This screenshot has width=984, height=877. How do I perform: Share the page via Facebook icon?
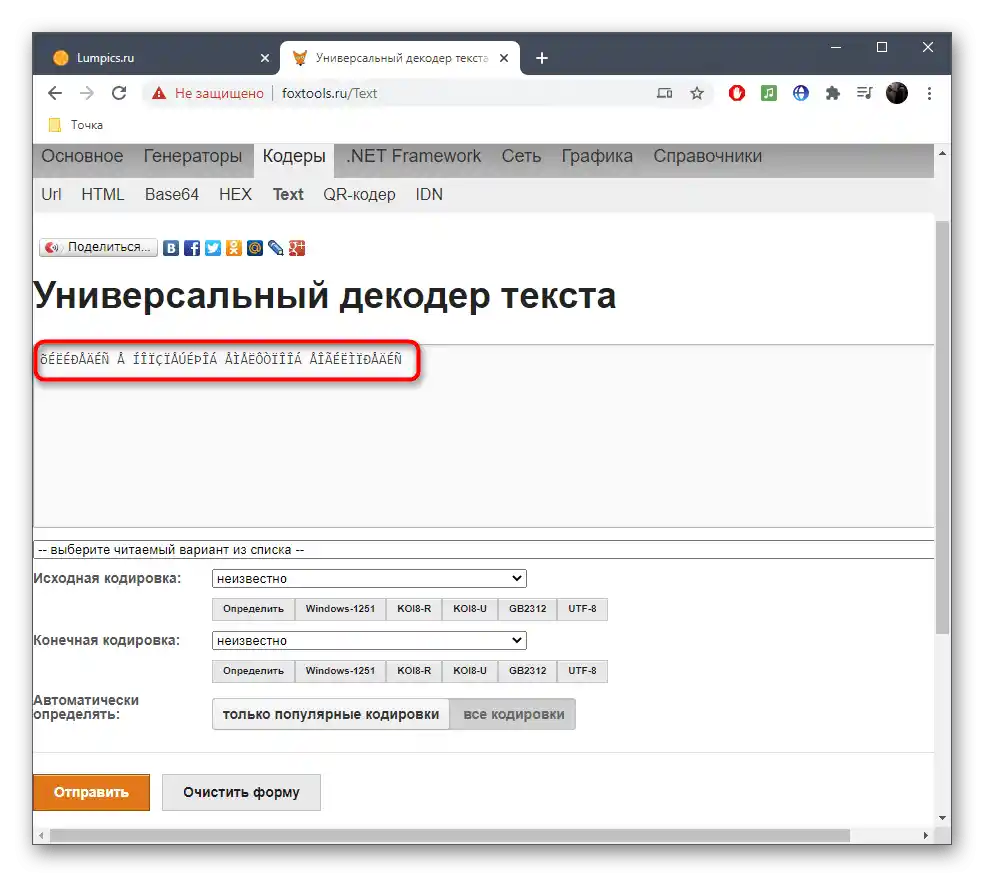192,248
